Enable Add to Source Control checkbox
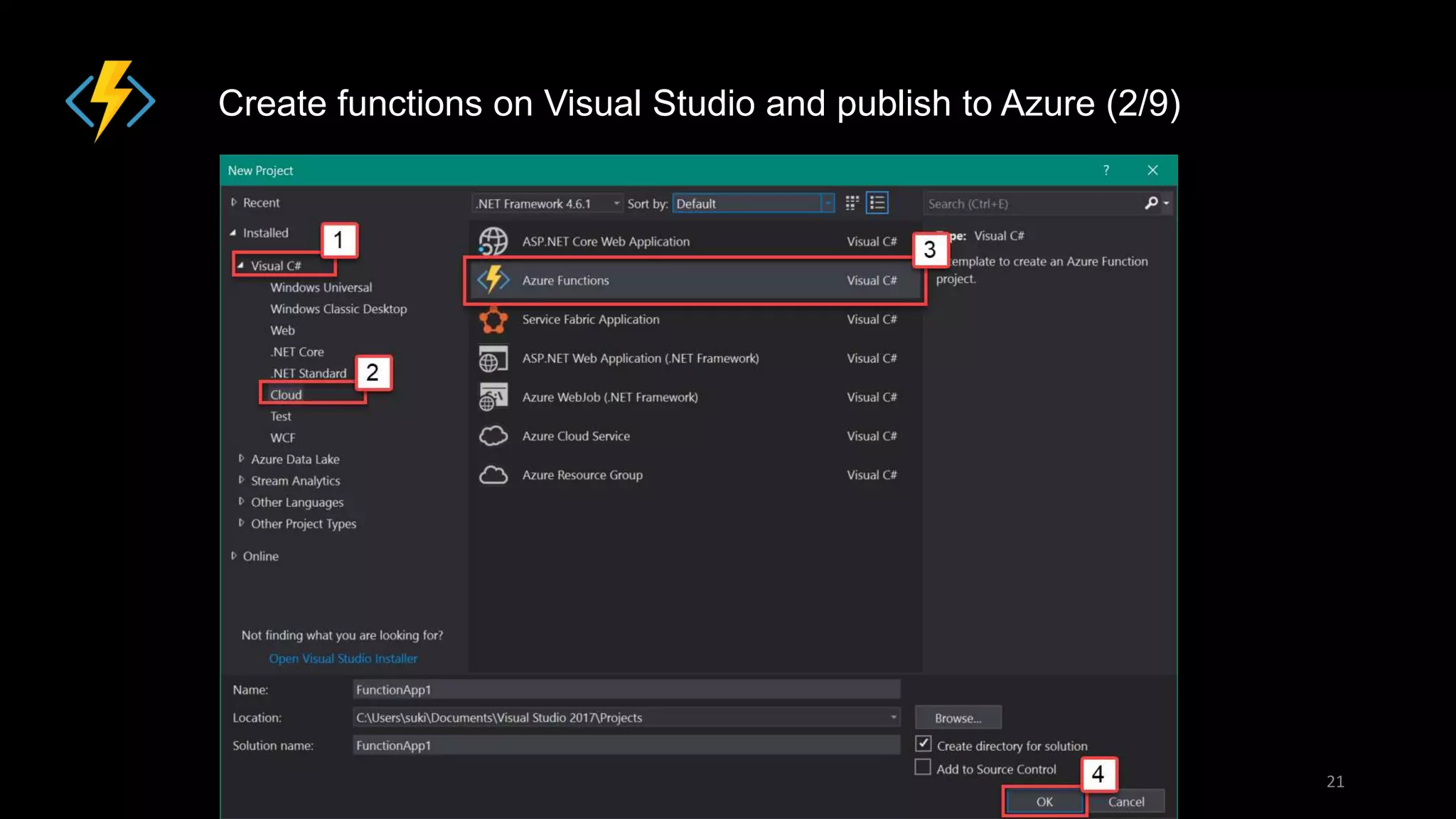This screenshot has width=1456, height=819. [x=923, y=768]
